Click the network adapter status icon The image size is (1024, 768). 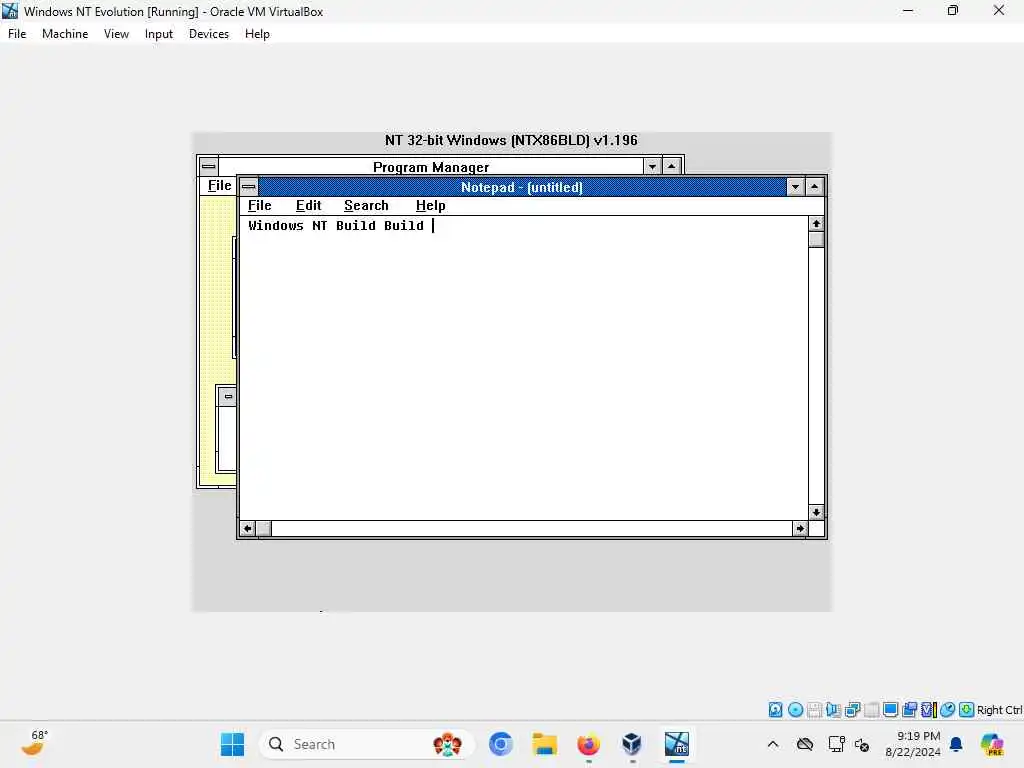pos(852,710)
